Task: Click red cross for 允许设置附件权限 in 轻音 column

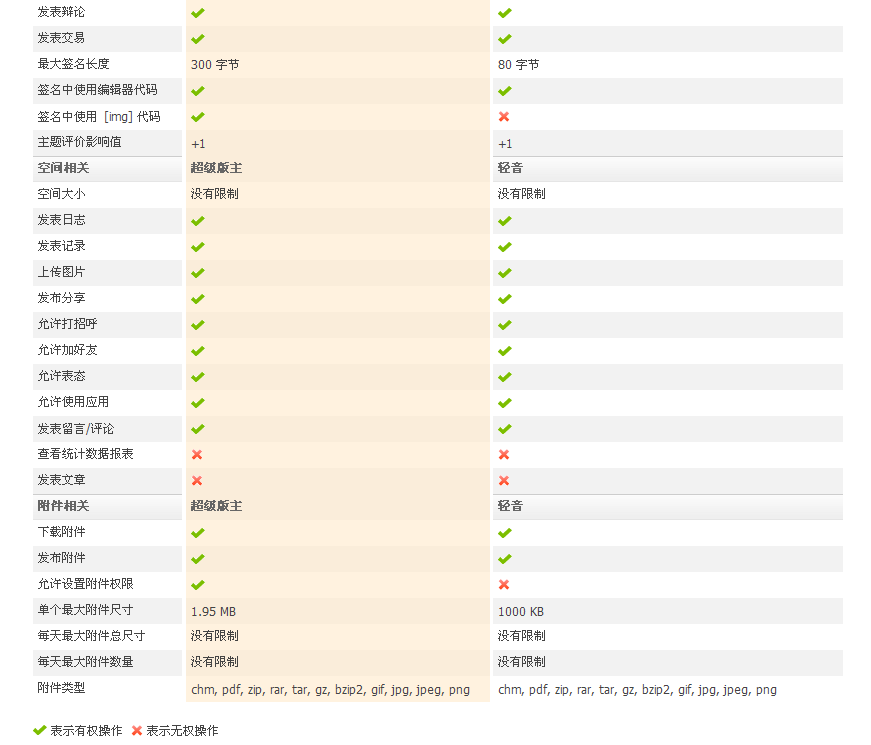Action: point(504,584)
